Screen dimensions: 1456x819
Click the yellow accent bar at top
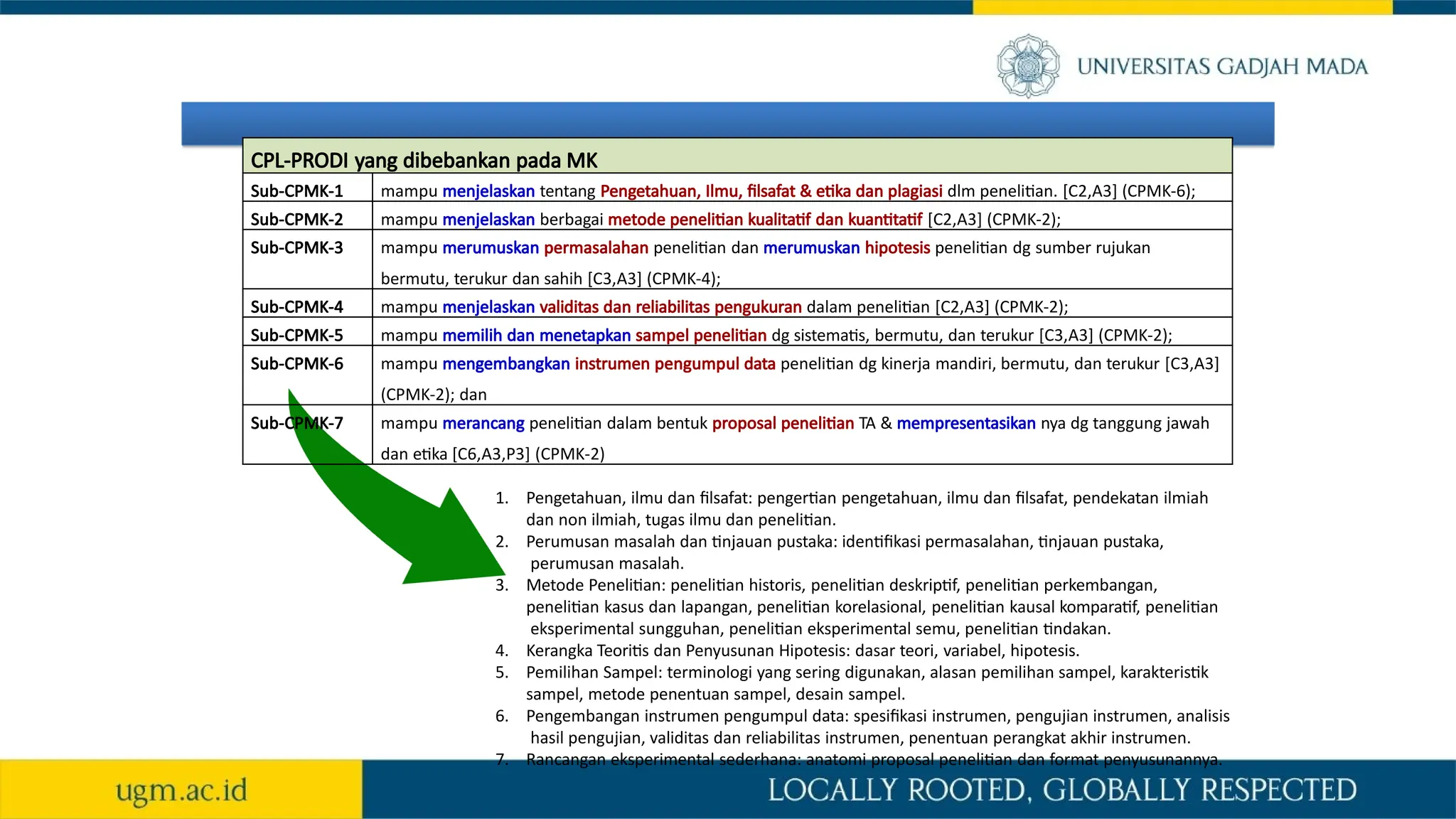pos(1182,7)
